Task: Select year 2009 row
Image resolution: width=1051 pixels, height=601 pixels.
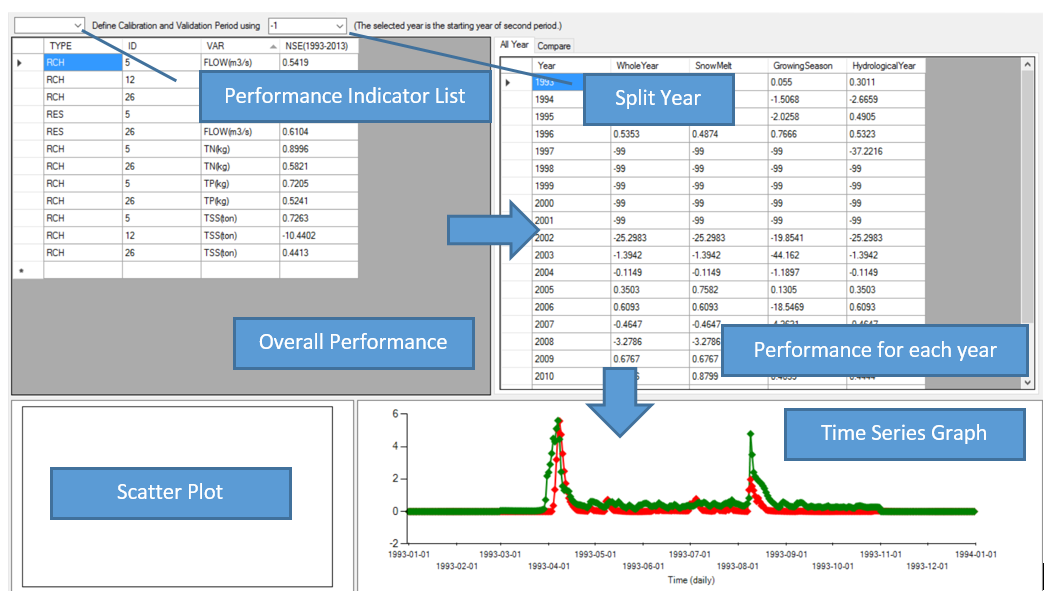Action: [x=572, y=359]
